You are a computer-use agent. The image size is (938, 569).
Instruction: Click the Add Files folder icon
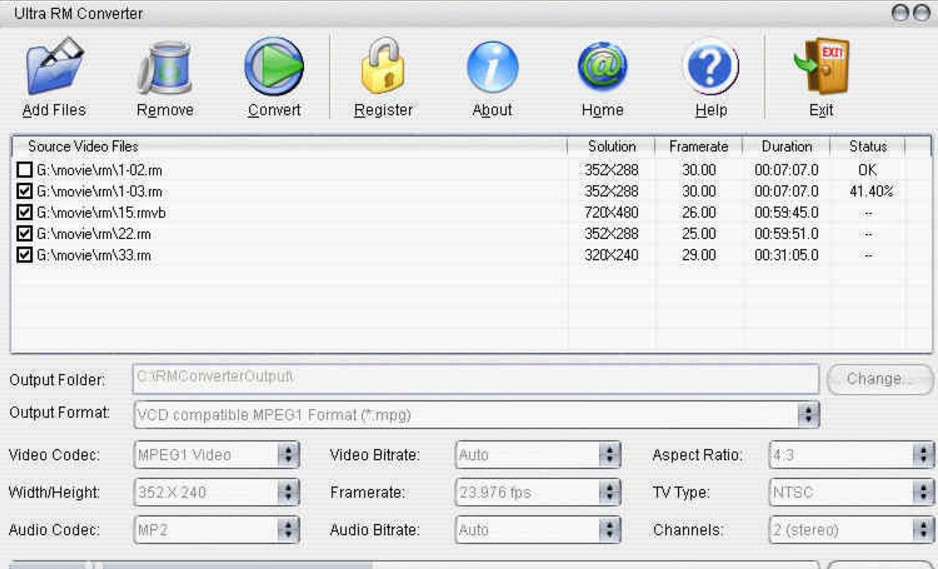(54, 68)
